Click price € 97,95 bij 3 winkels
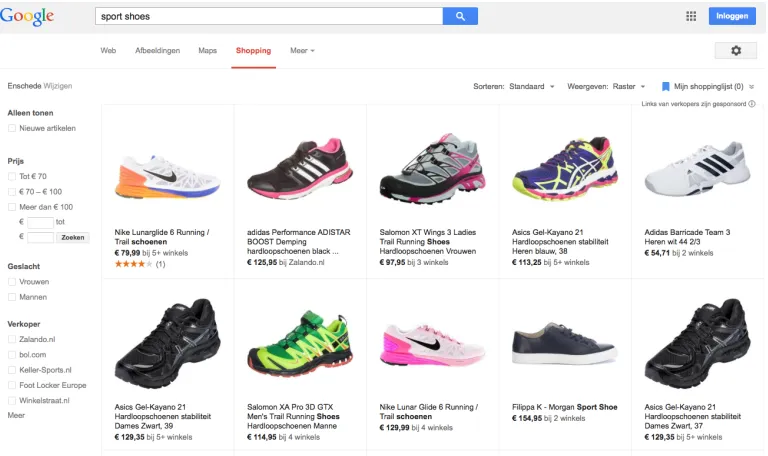768x456 pixels. 414,263
